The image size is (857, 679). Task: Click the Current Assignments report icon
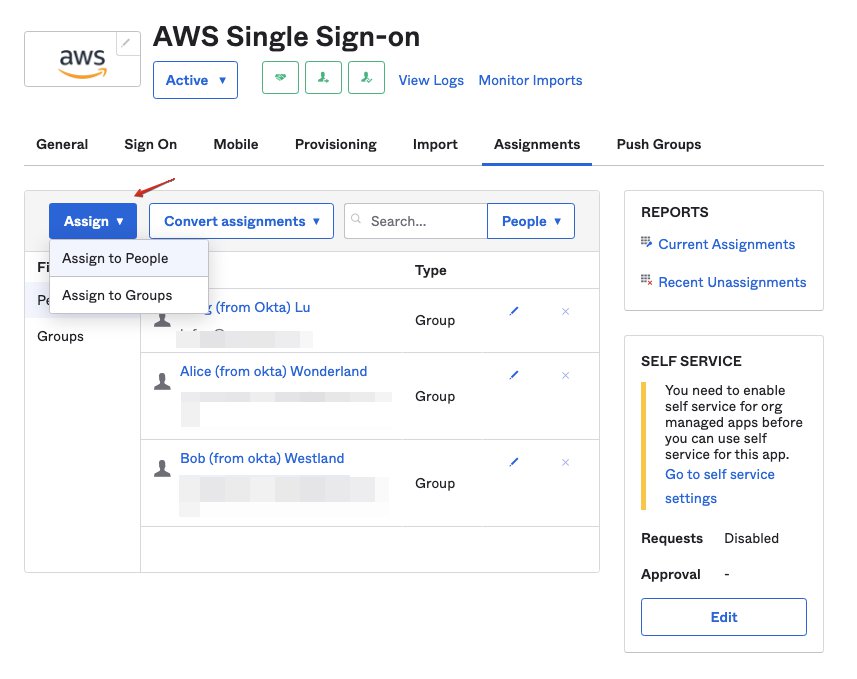click(647, 242)
